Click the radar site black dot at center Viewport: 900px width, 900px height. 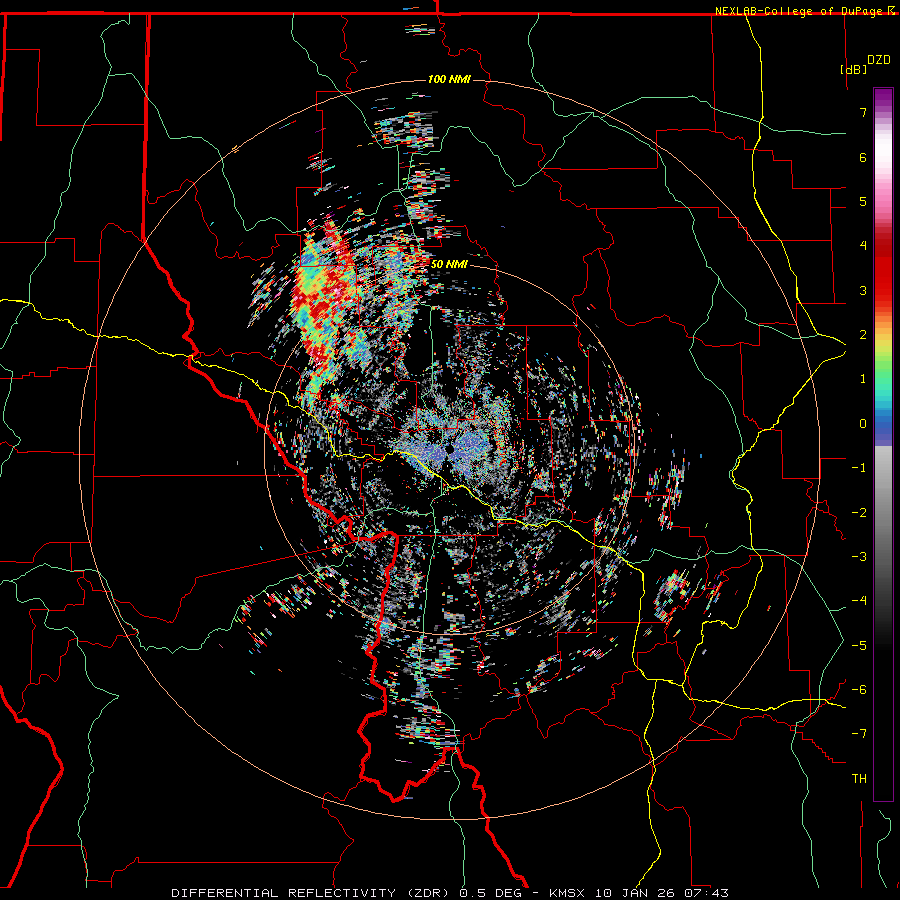(450, 448)
